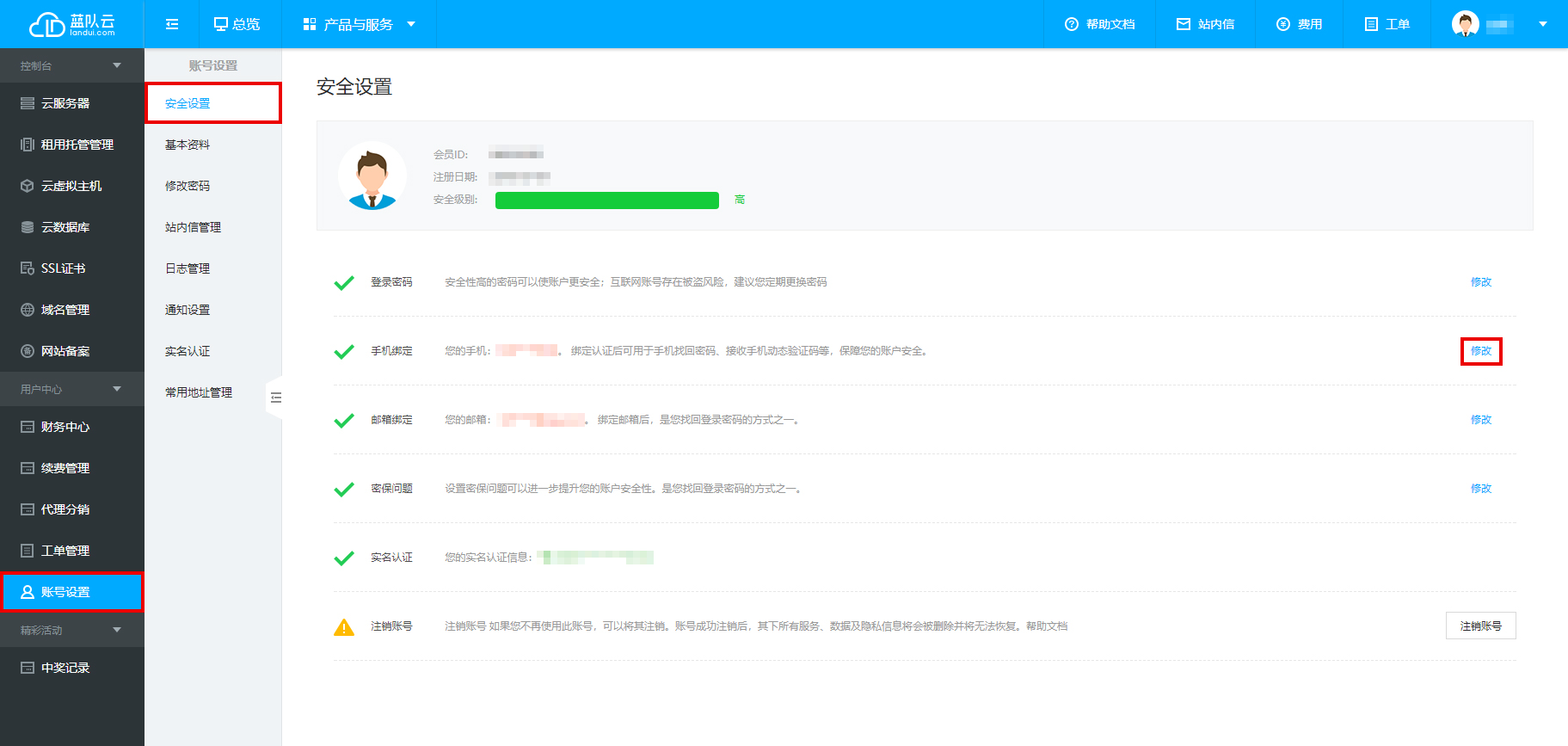Open the user account dropdown arrow
Viewport: 1568px width, 746px height.
click(x=1543, y=24)
